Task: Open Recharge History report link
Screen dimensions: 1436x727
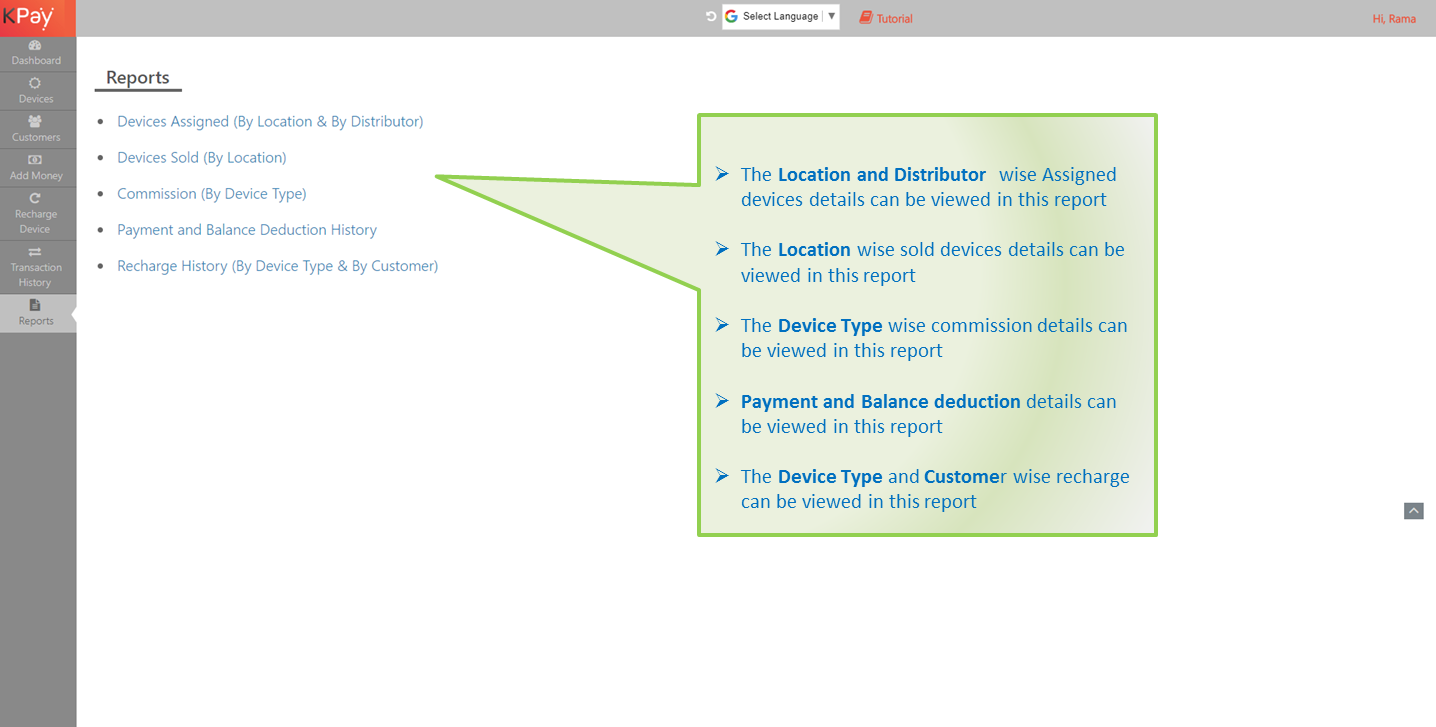Action: pyautogui.click(x=277, y=265)
